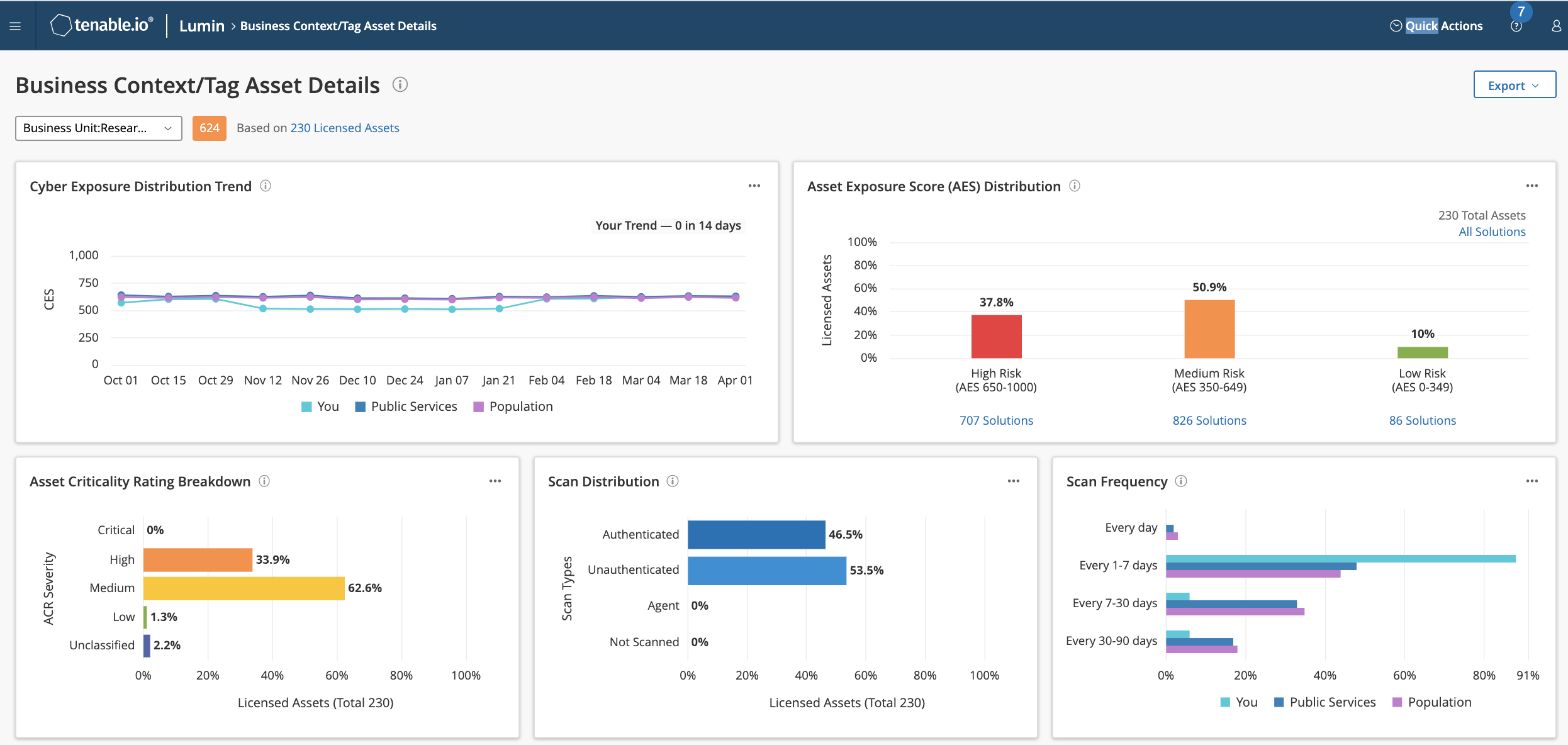Click info icon for Cyber Exposure Distribution Trend
Viewport: 1568px width, 745px height.
(266, 186)
